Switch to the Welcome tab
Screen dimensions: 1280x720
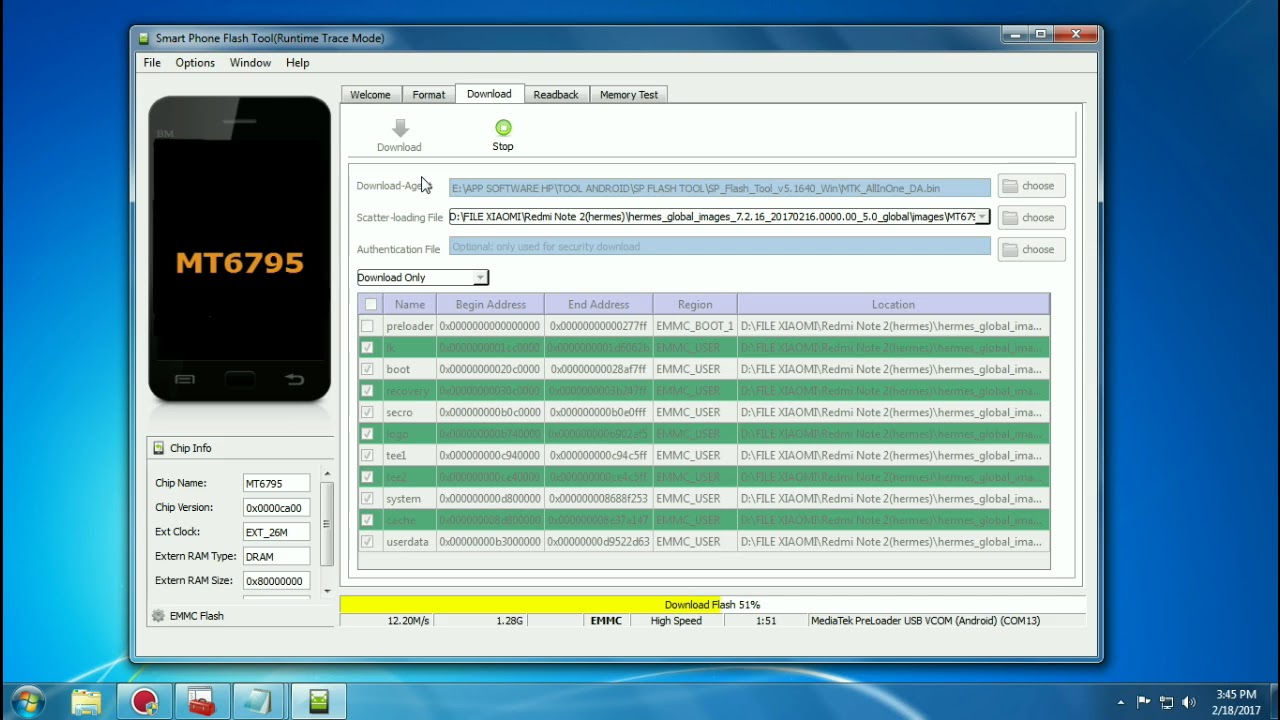(x=370, y=94)
